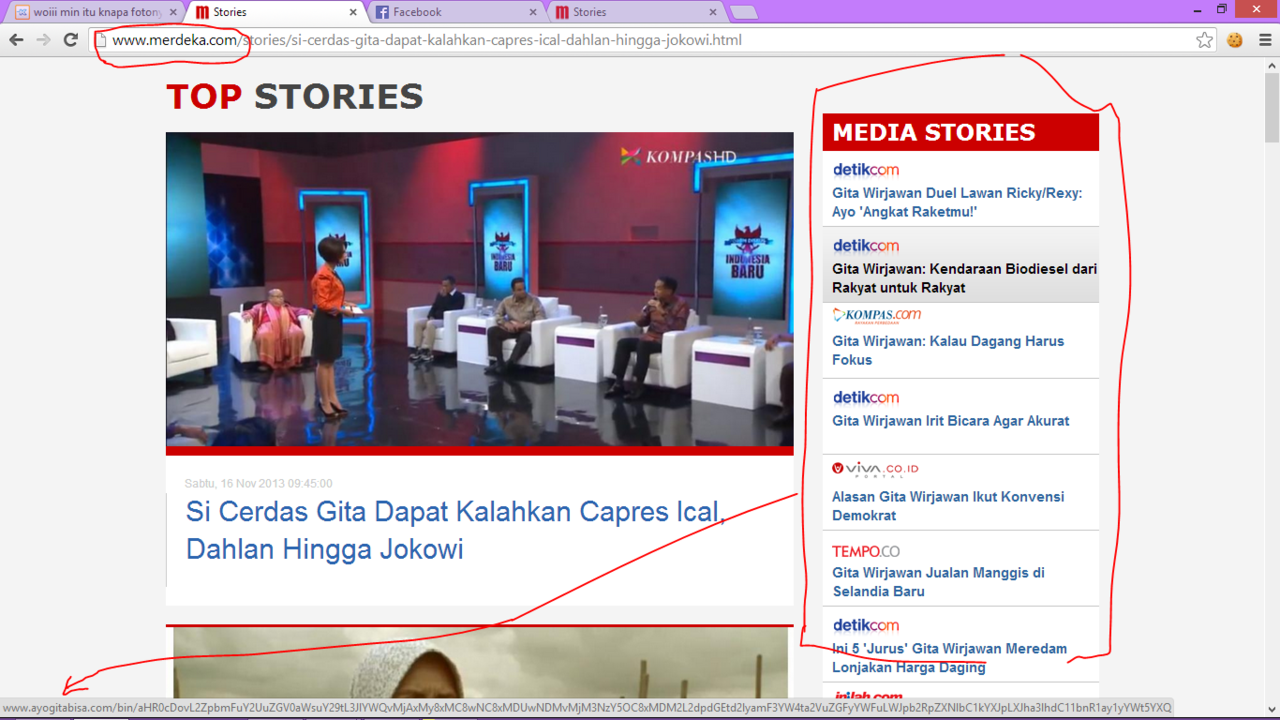This screenshot has width=1280, height=720.
Task: Click the Forward navigation arrow
Action: 43,40
